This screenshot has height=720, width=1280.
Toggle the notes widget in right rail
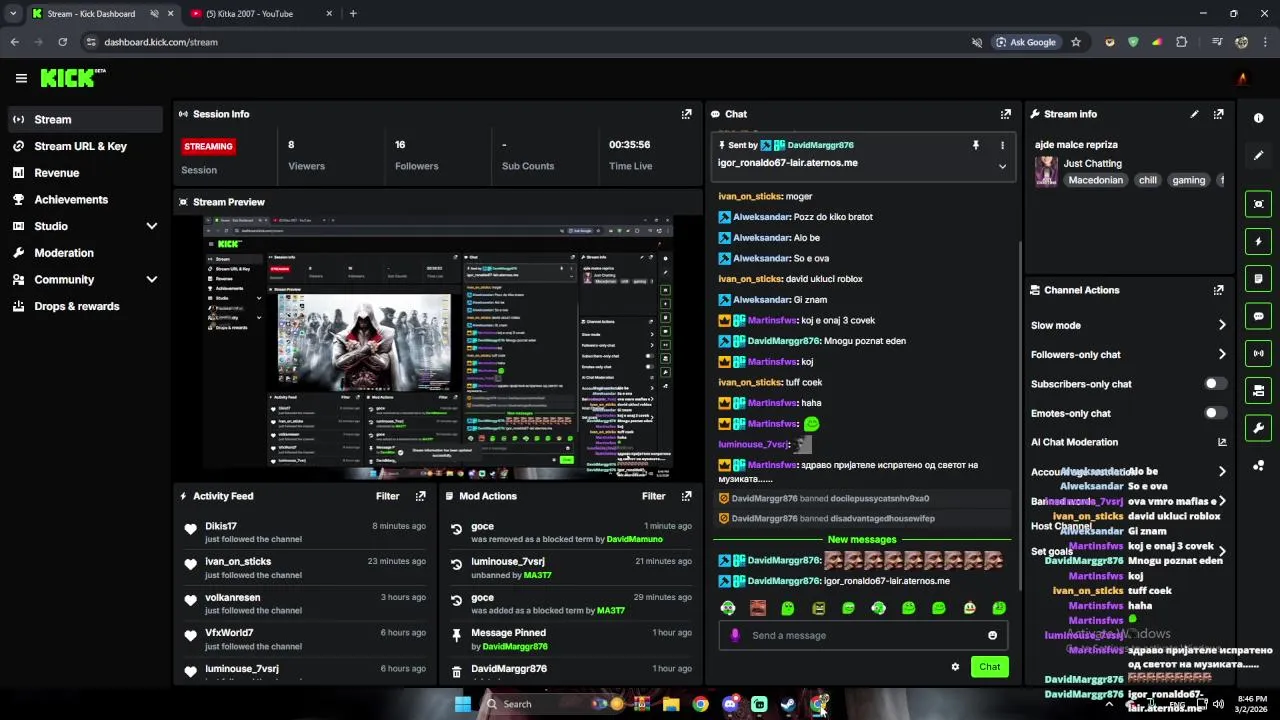pyautogui.click(x=1258, y=278)
